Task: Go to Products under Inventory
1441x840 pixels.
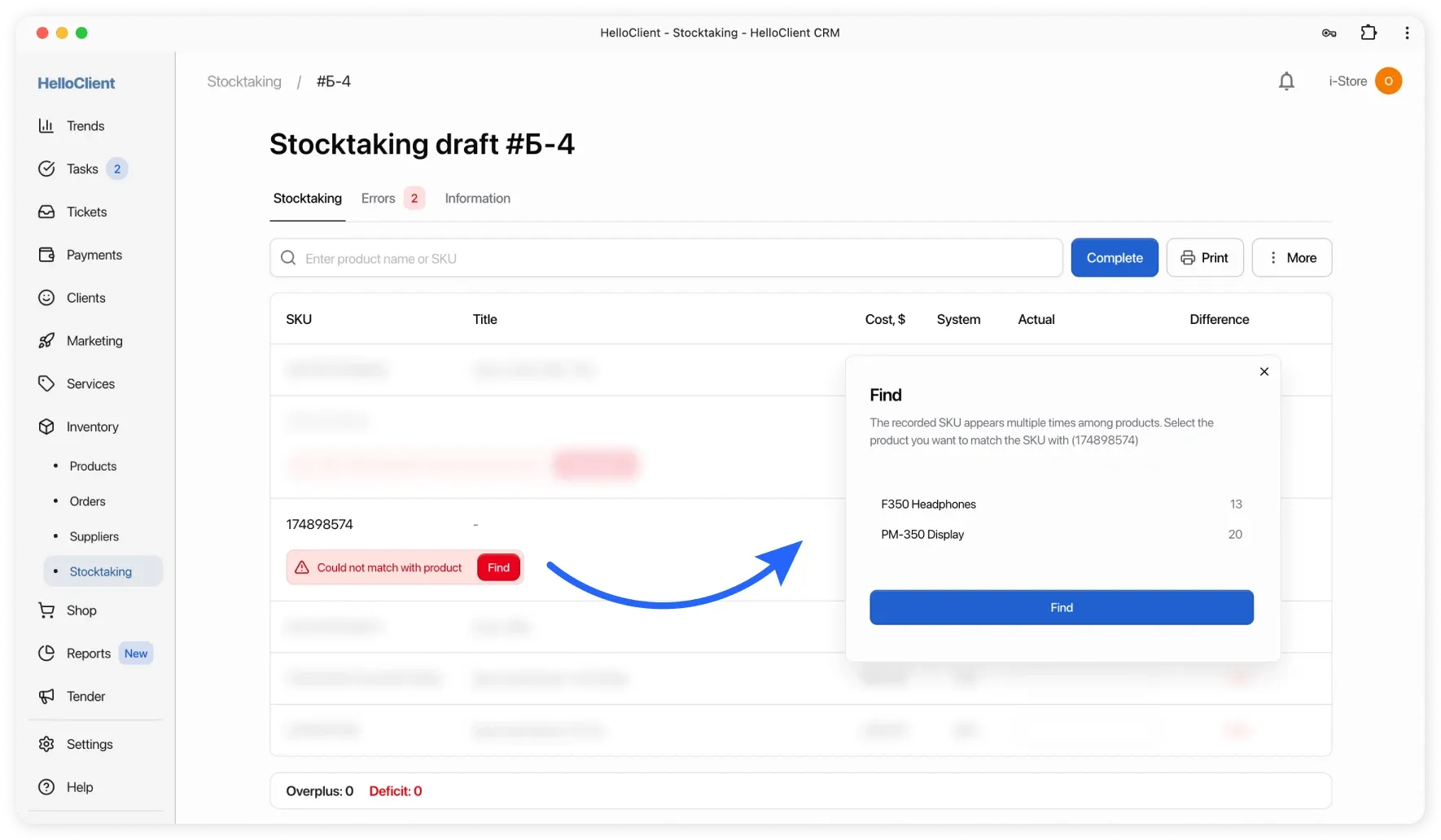Action: click(93, 466)
